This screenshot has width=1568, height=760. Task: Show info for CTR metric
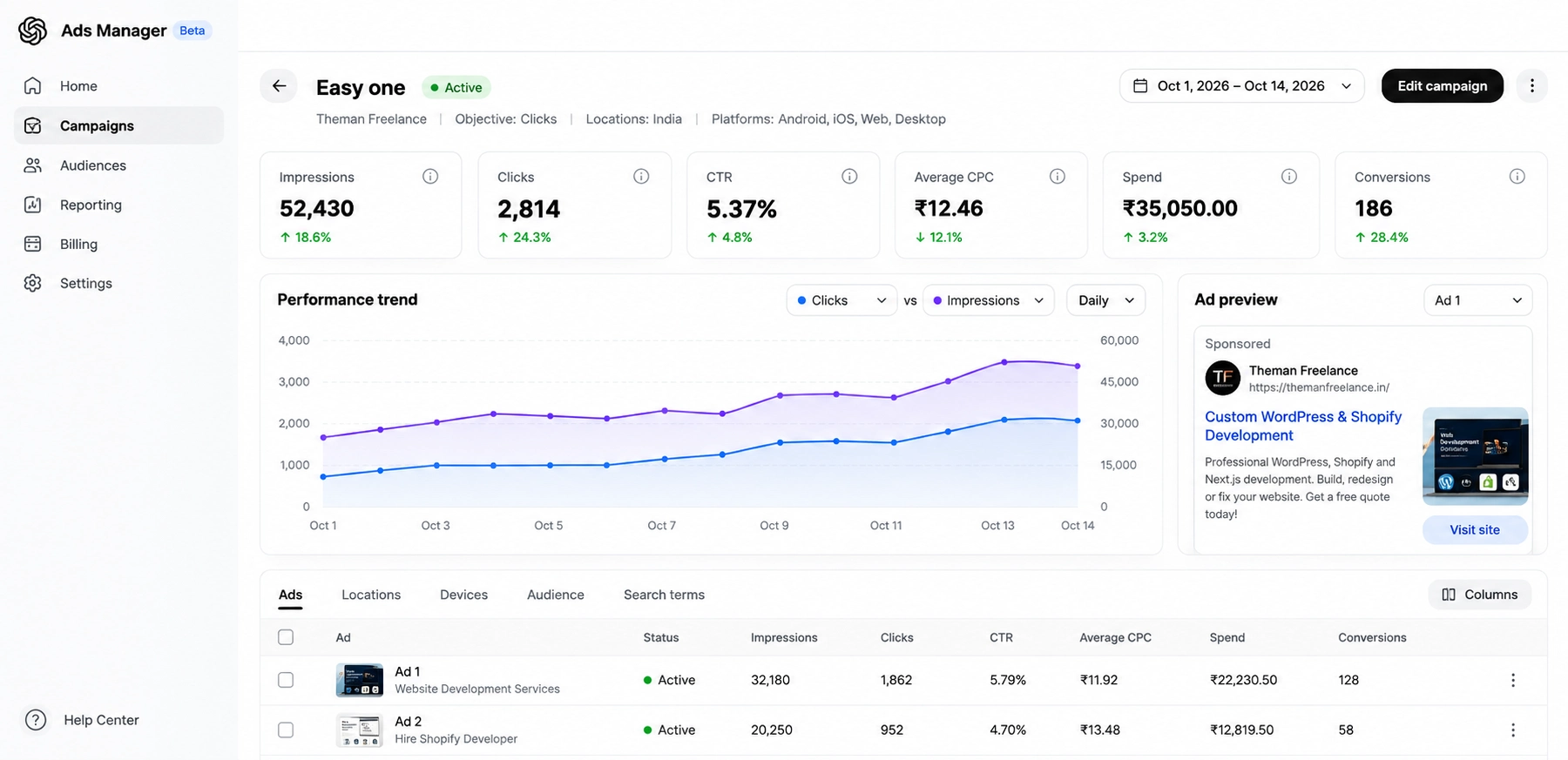pos(849,177)
